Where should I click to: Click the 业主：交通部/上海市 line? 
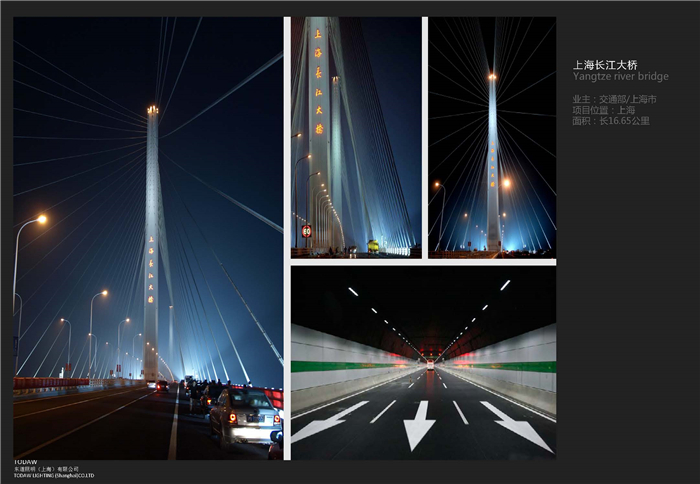pyautogui.click(x=614, y=100)
